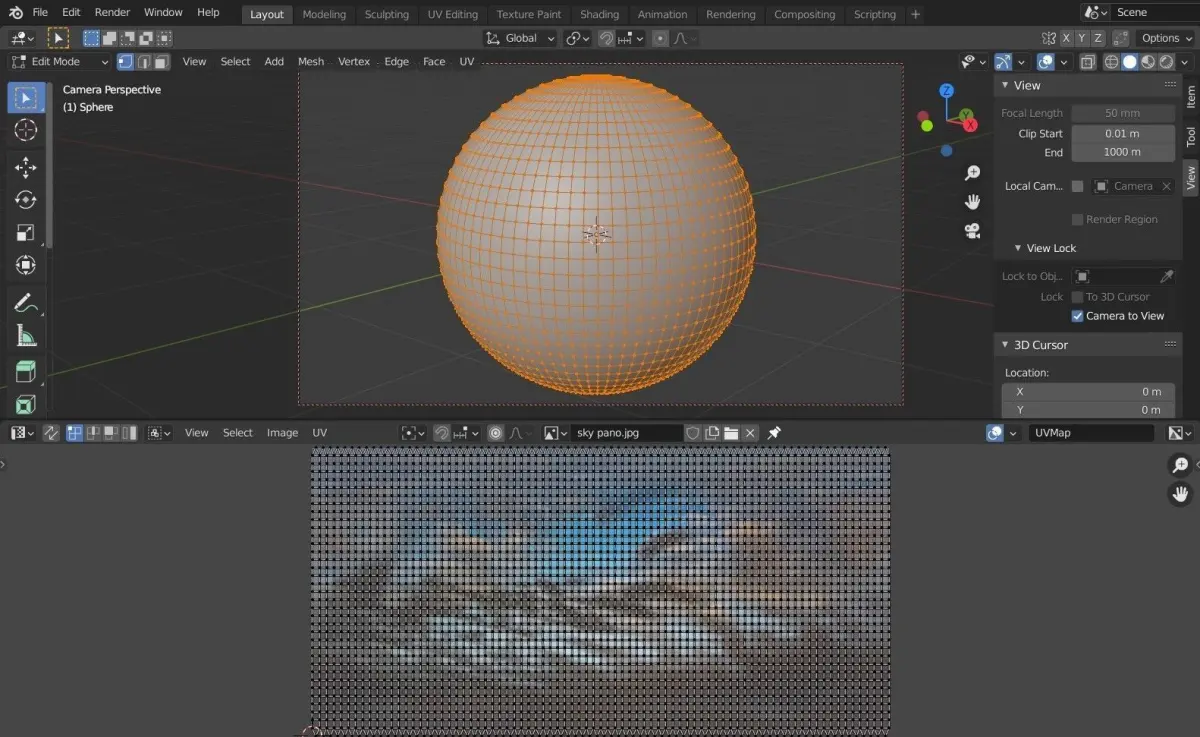Unlink the sky pano.jpg image with X icon

click(750, 433)
